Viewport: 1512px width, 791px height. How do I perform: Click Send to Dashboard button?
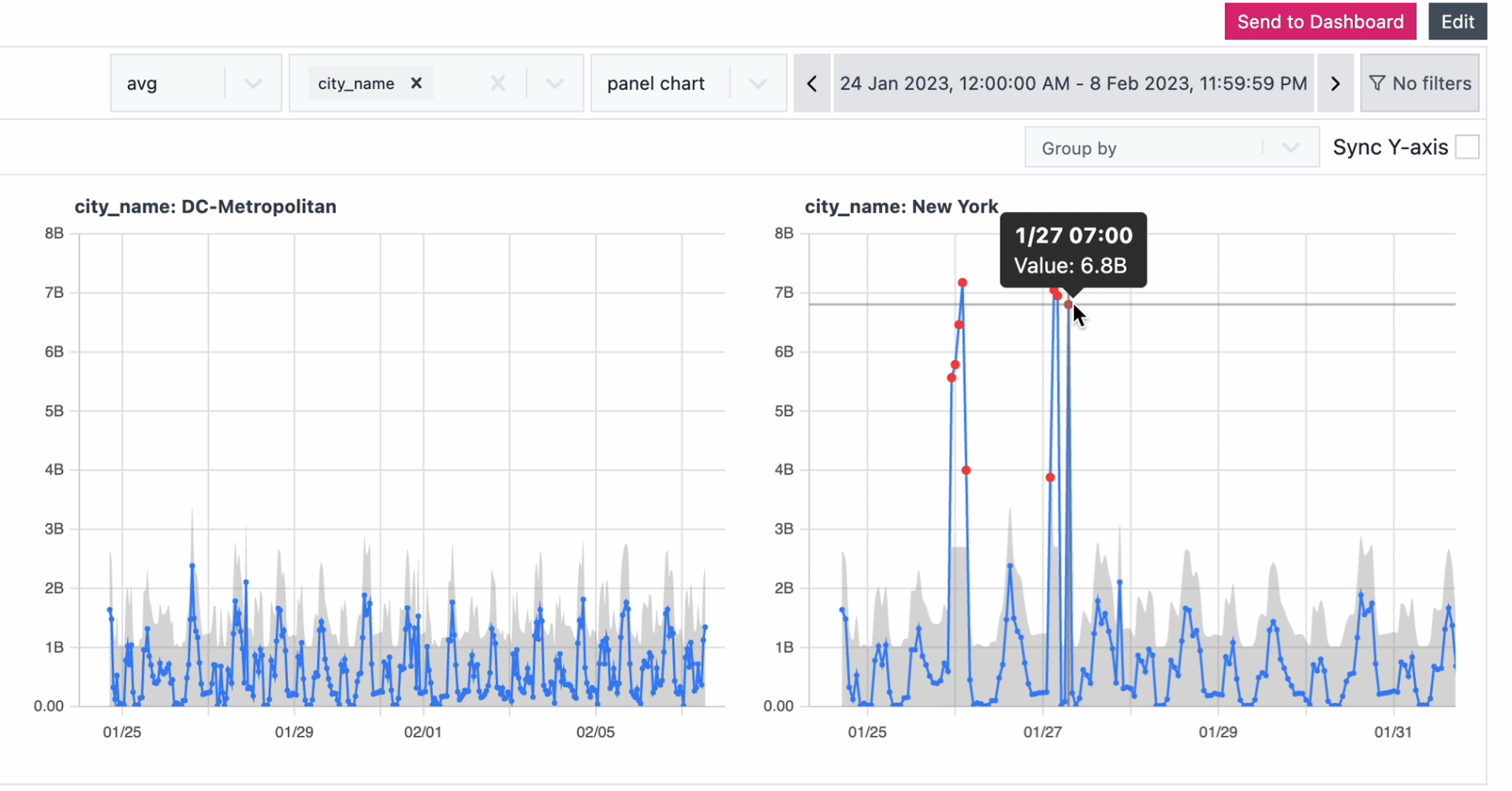point(1319,22)
